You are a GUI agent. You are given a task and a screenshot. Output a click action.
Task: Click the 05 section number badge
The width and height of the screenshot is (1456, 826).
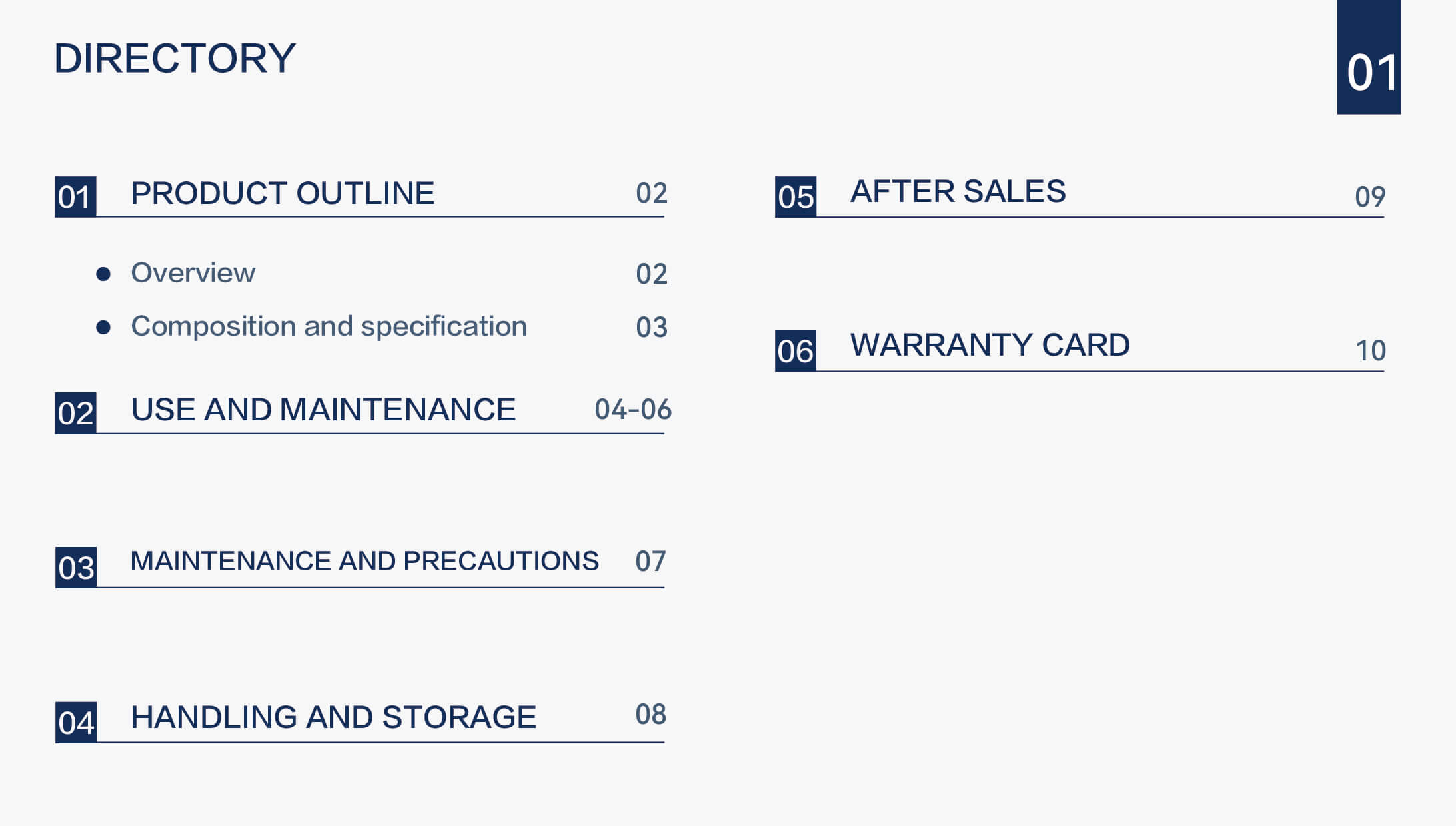click(x=796, y=197)
